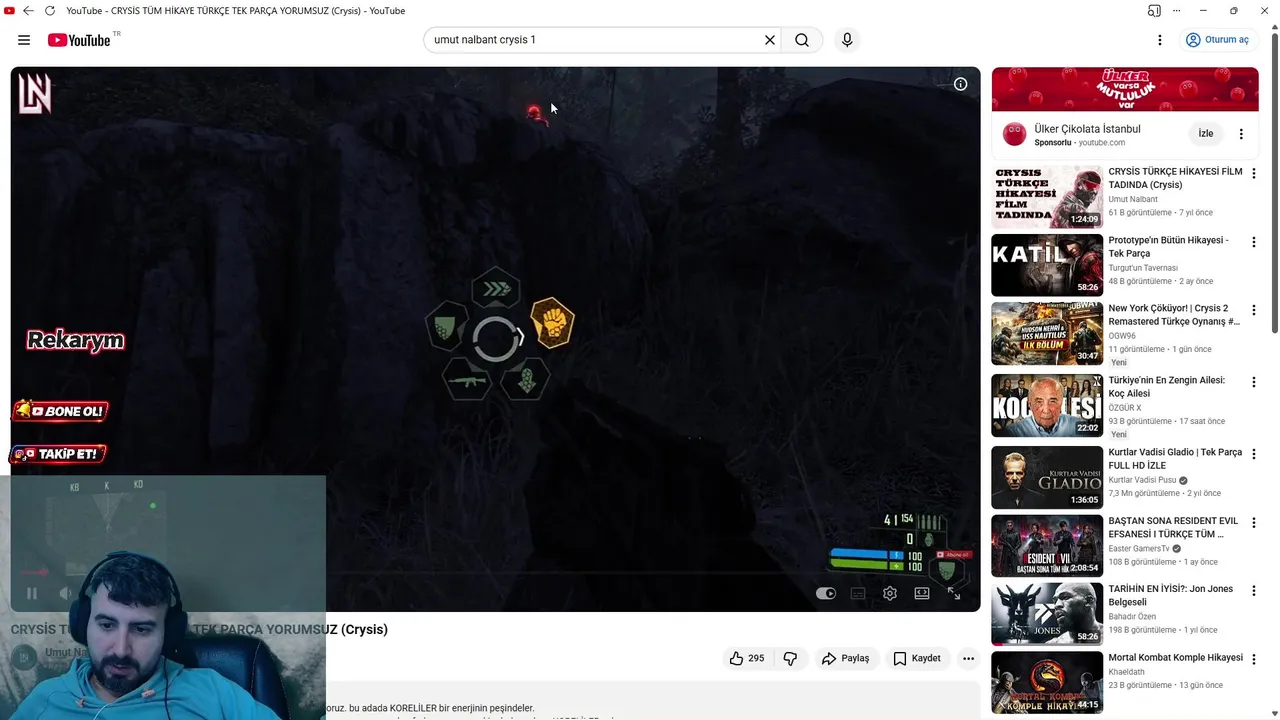
Task: Click the Ülker ad banner image
Action: (x=1125, y=89)
